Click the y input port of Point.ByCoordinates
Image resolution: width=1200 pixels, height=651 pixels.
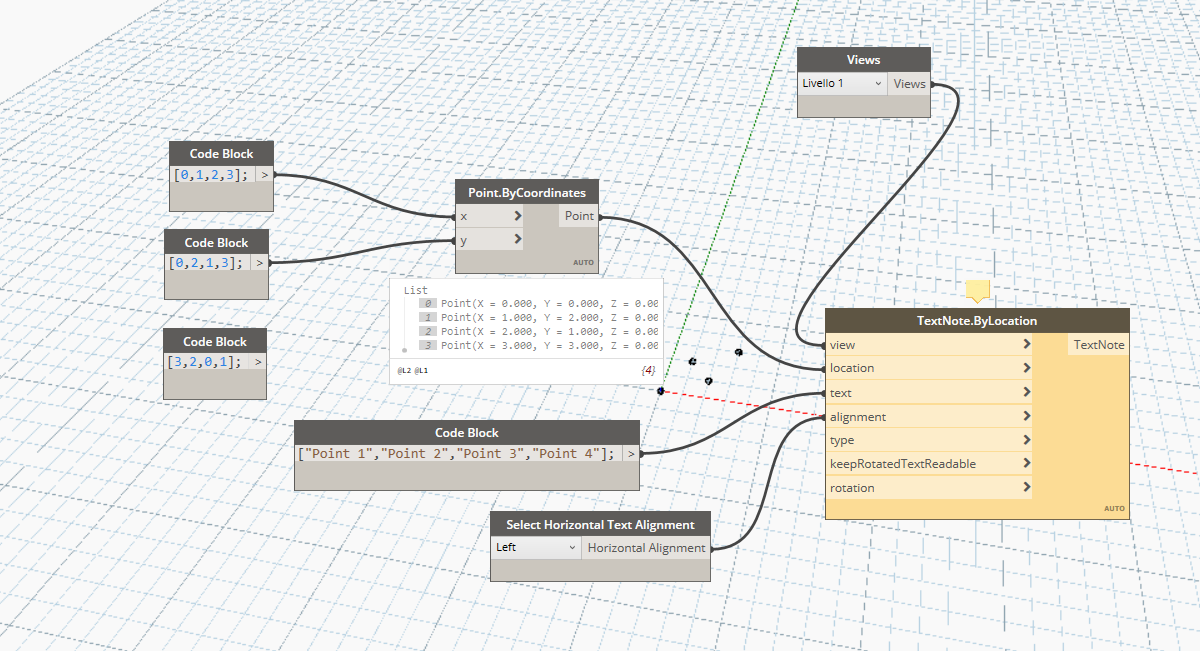(490, 240)
